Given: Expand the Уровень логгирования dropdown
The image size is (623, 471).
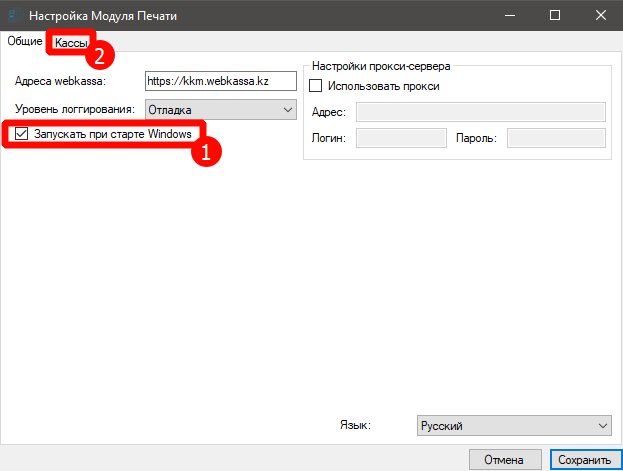Looking at the screenshot, I should tap(221, 109).
